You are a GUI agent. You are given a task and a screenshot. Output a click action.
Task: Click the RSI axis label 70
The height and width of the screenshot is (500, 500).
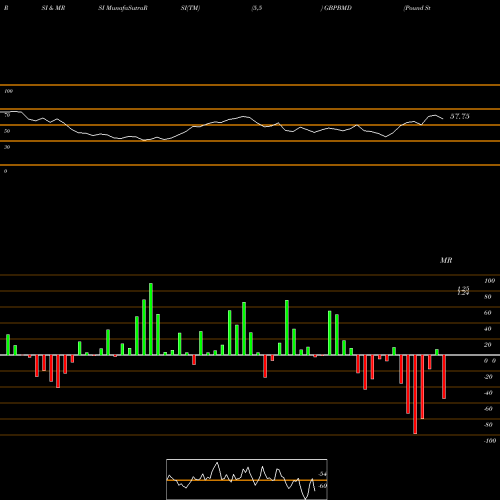pyautogui.click(x=7, y=115)
